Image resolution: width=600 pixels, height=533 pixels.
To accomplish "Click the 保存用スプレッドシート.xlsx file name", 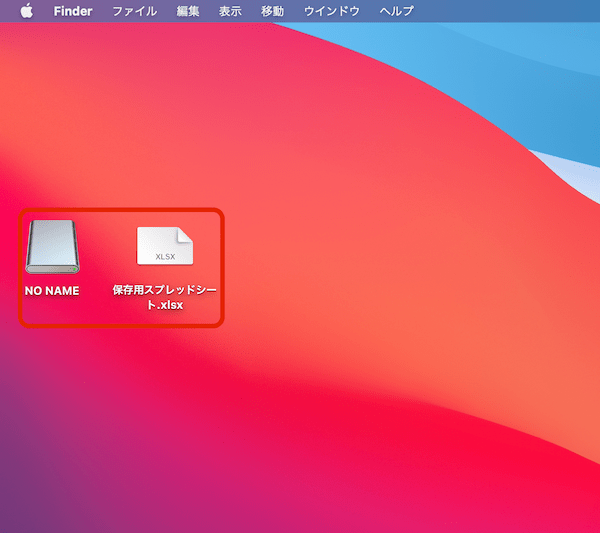I will [x=165, y=297].
